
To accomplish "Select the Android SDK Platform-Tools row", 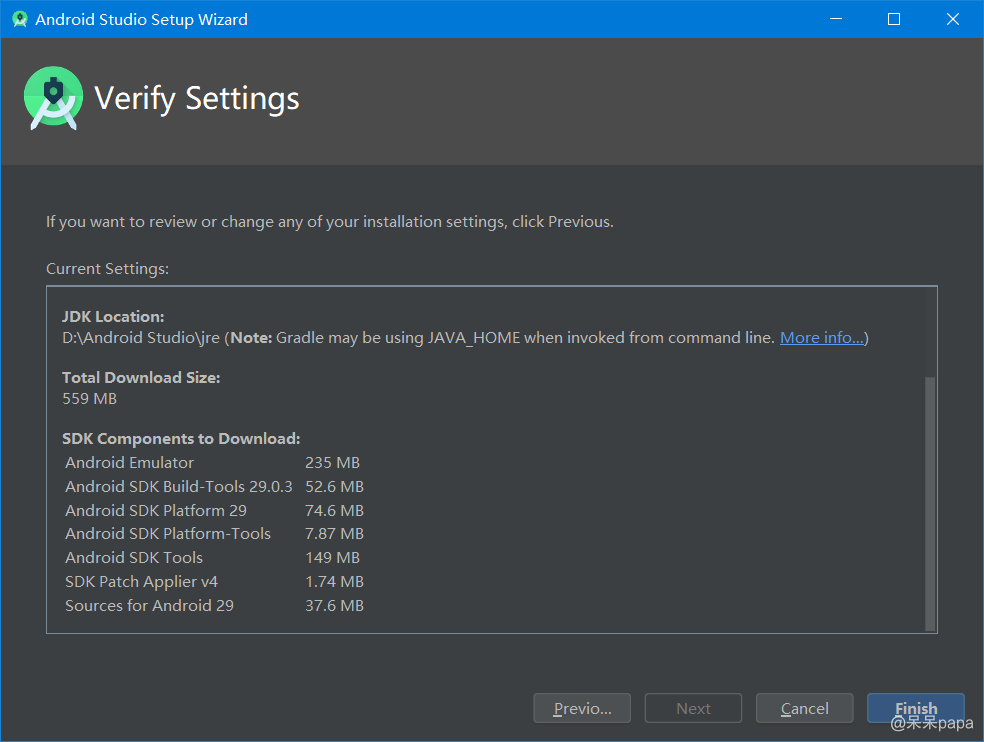I will coord(215,534).
